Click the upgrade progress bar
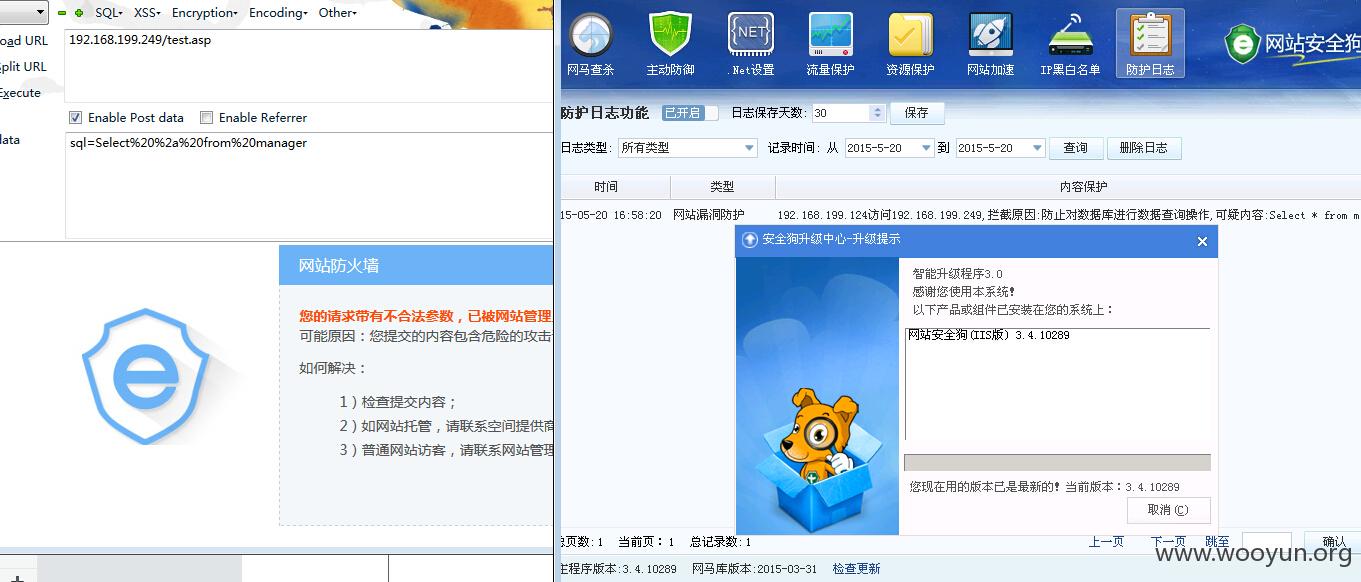The image size is (1361, 582). tap(1057, 463)
